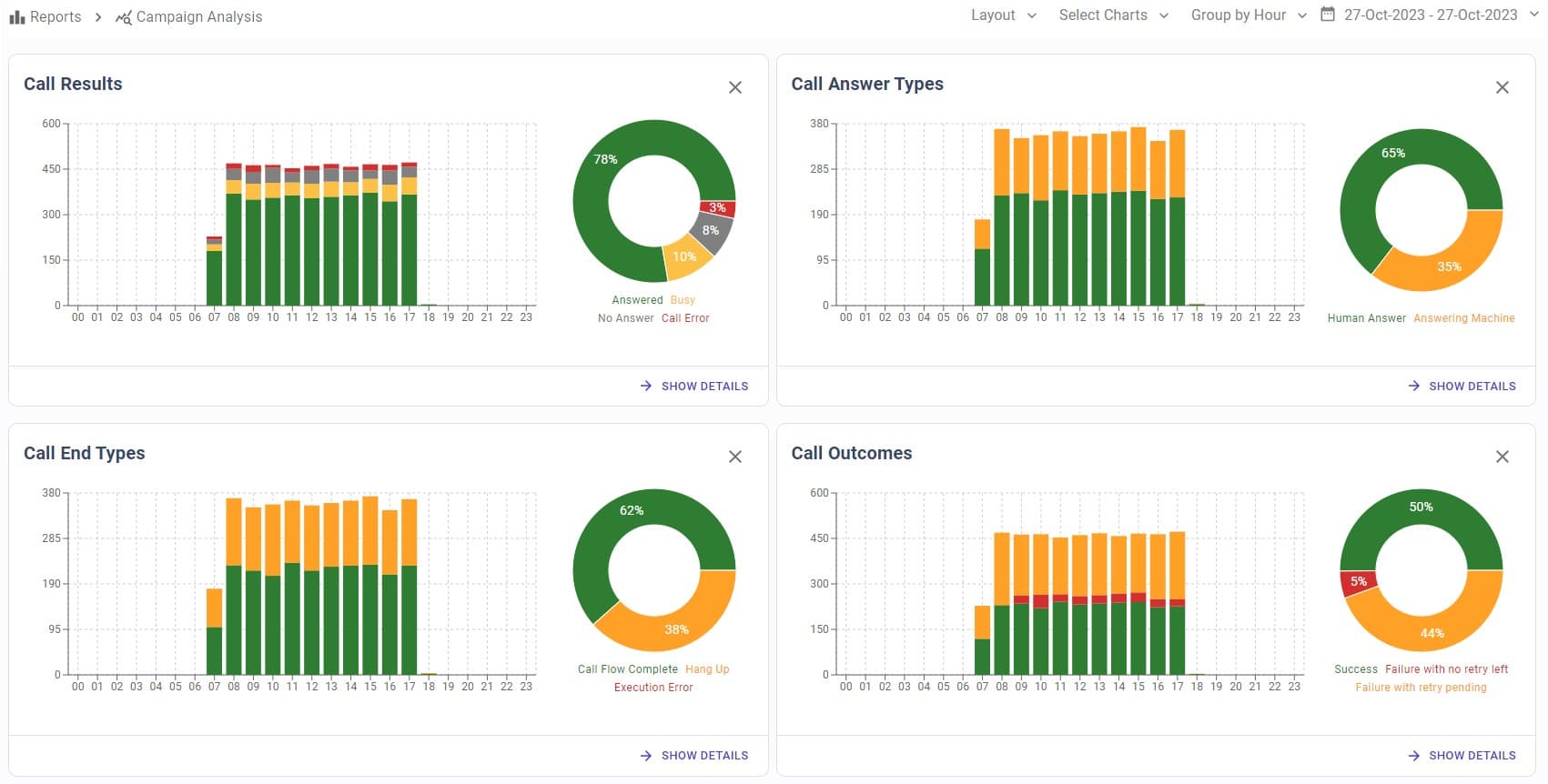Open the Group by Hour dropdown

pos(1248,15)
